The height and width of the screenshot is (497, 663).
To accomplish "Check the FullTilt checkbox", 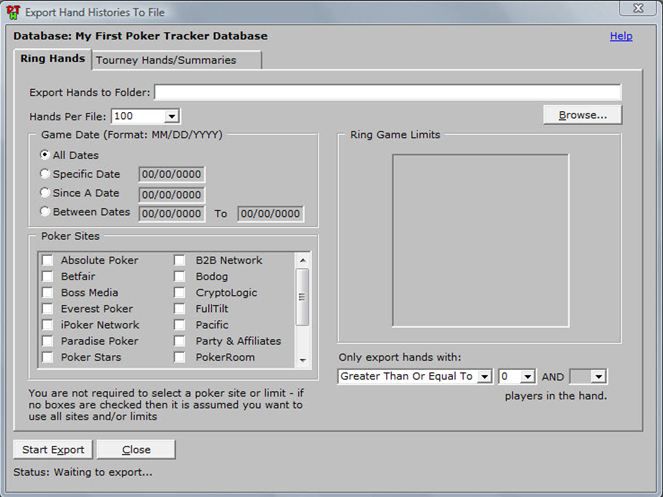I will click(179, 308).
